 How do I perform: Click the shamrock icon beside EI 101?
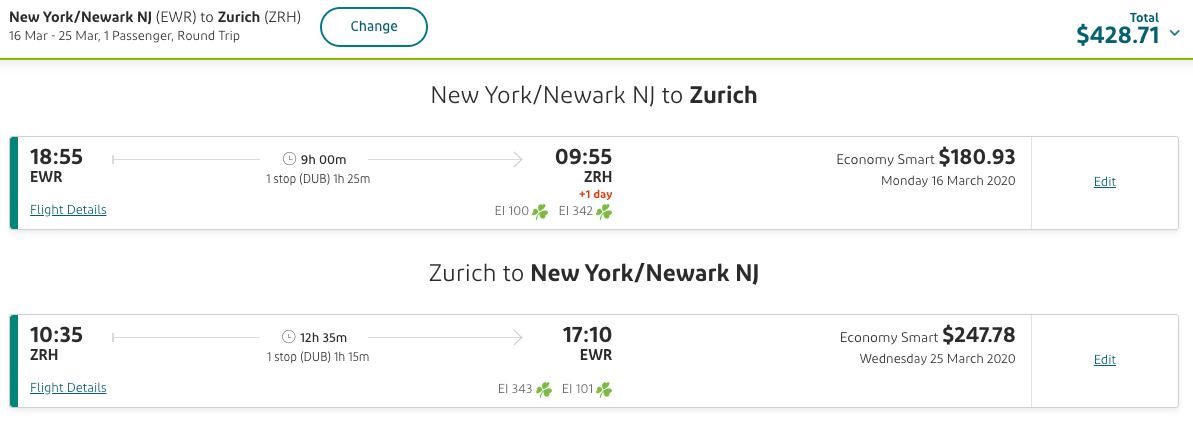[604, 389]
